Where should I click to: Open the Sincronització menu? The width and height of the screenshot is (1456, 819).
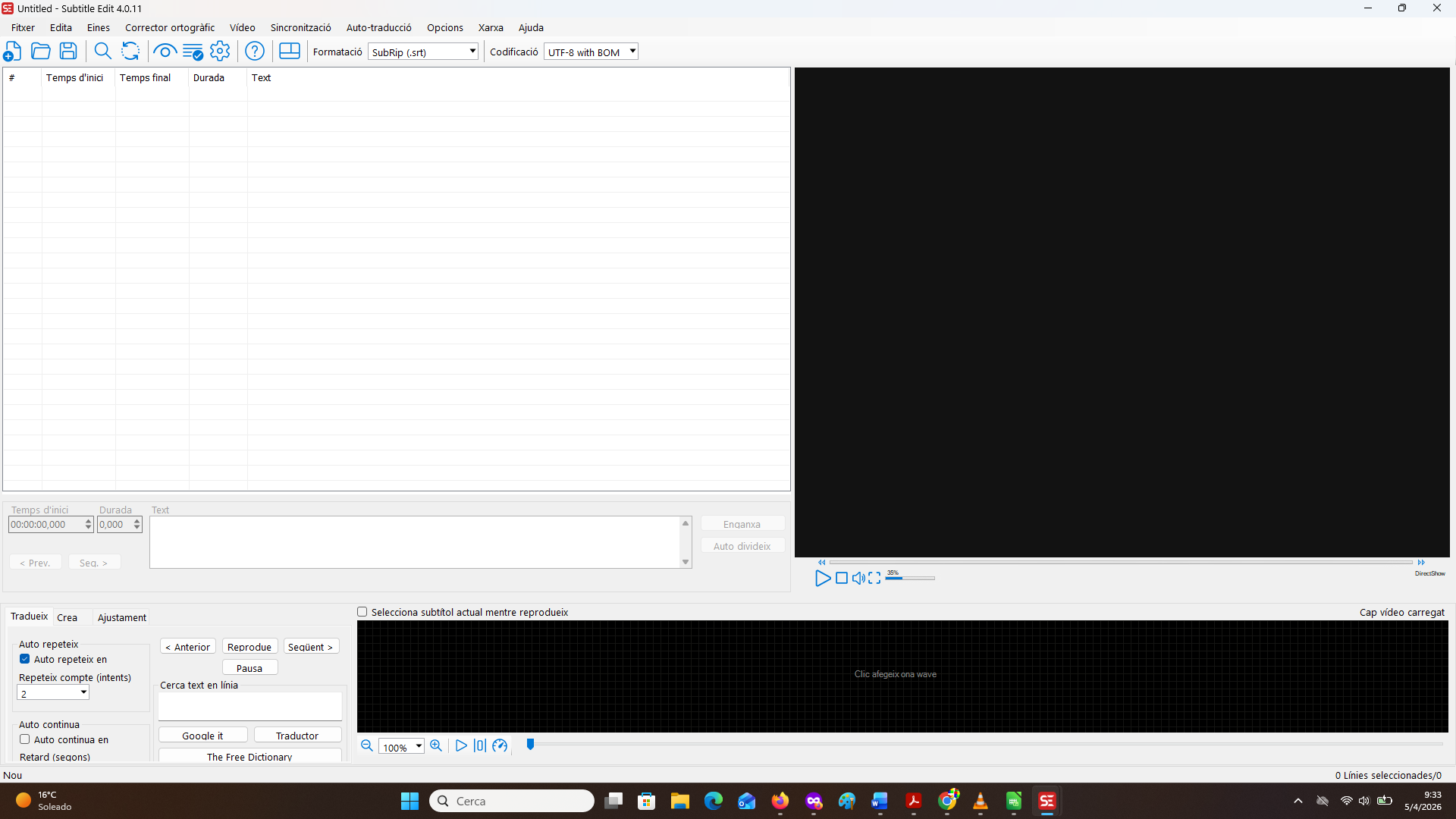click(300, 27)
